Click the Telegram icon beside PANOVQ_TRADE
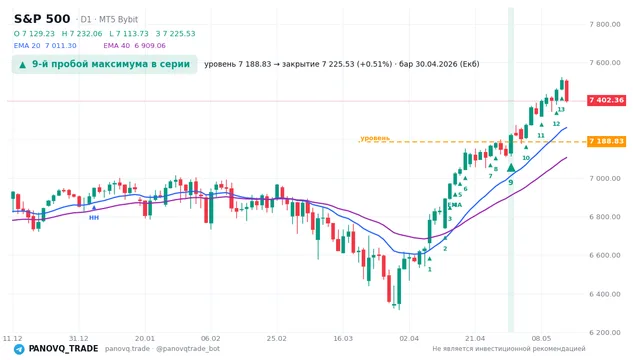 point(19,349)
